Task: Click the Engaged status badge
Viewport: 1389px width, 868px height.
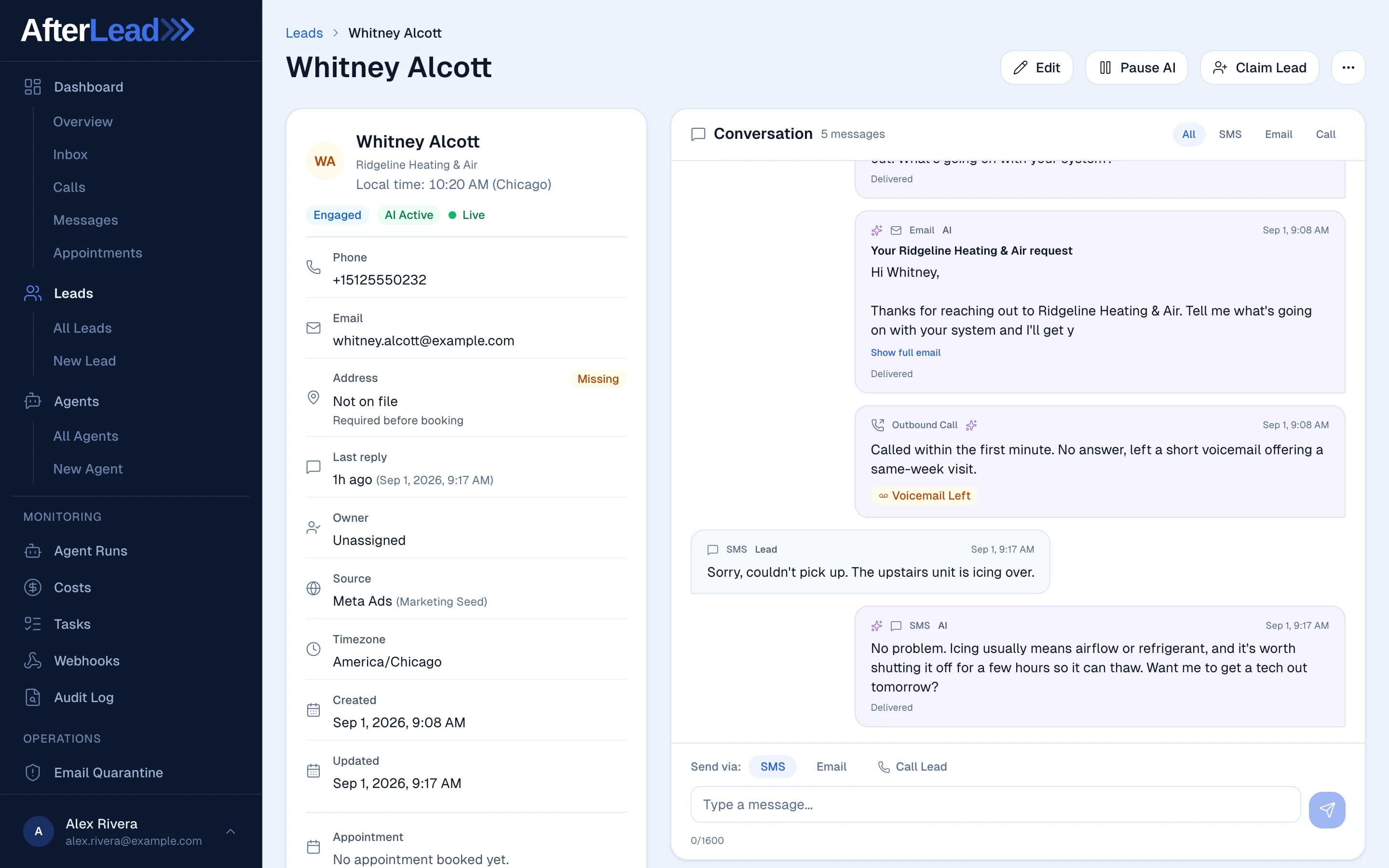Action: point(337,215)
